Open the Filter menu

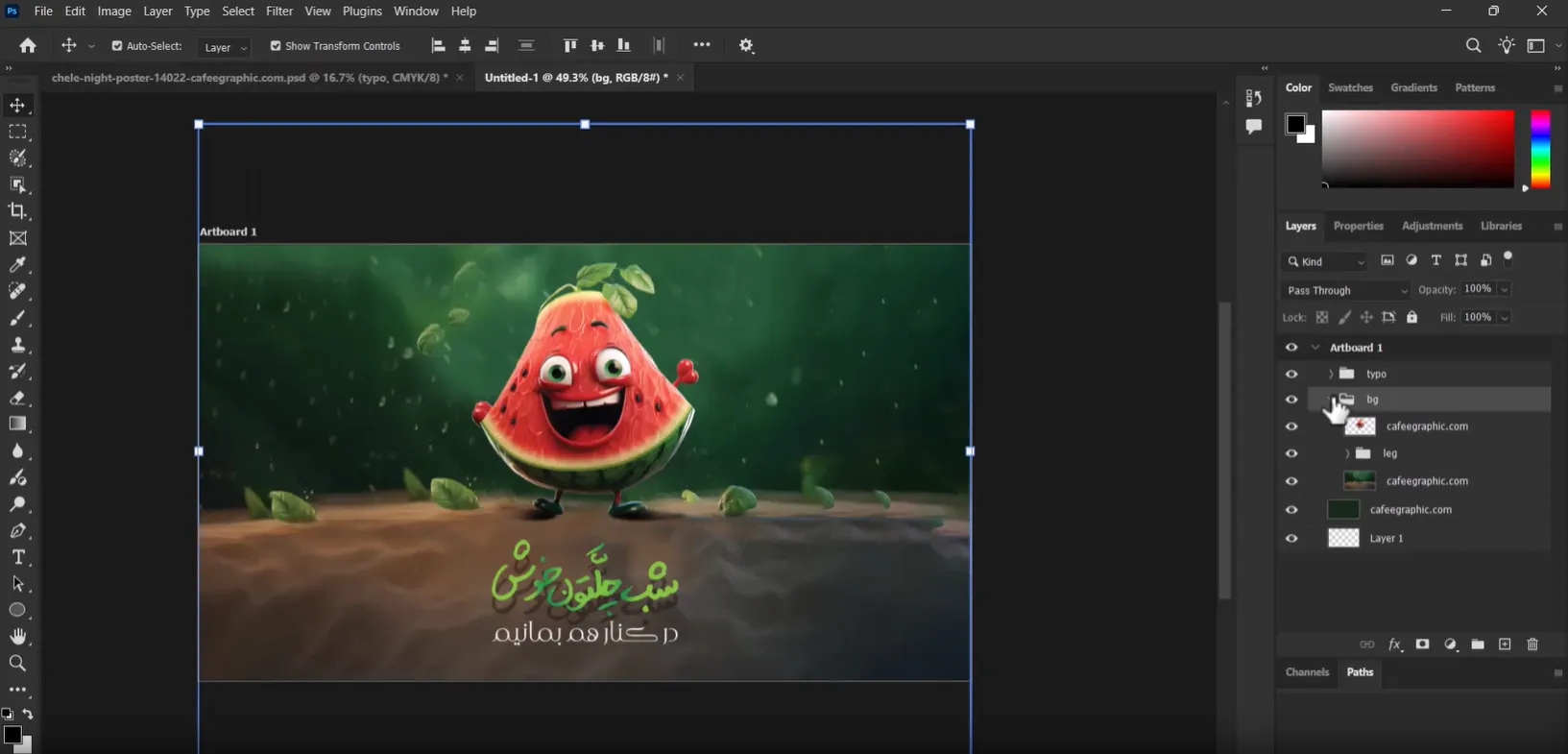tap(279, 12)
